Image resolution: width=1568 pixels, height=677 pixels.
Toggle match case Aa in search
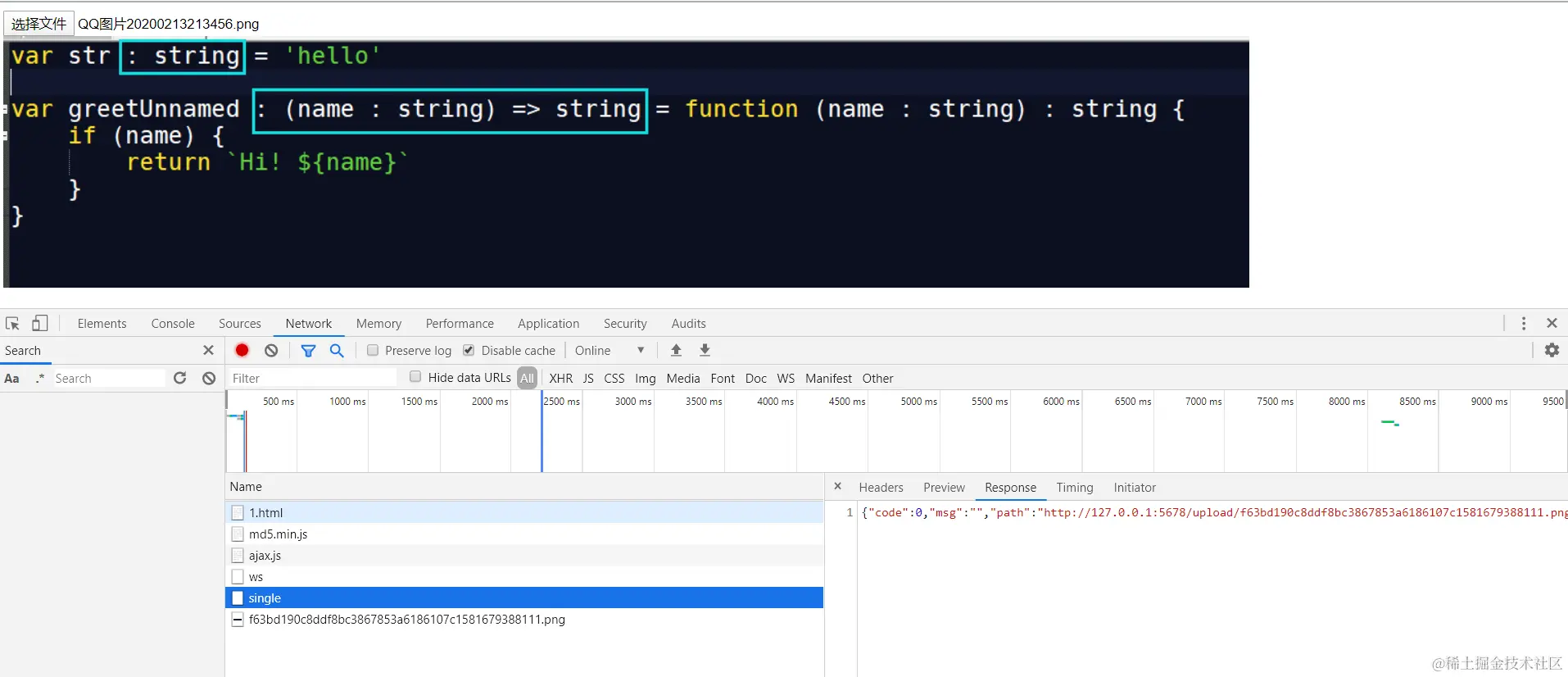[11, 378]
